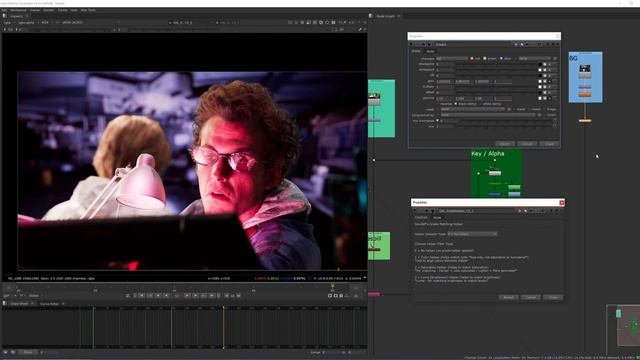Screen dimensions: 640x360
Task: Select the Key / Alpha backdrop label
Action: [487, 154]
